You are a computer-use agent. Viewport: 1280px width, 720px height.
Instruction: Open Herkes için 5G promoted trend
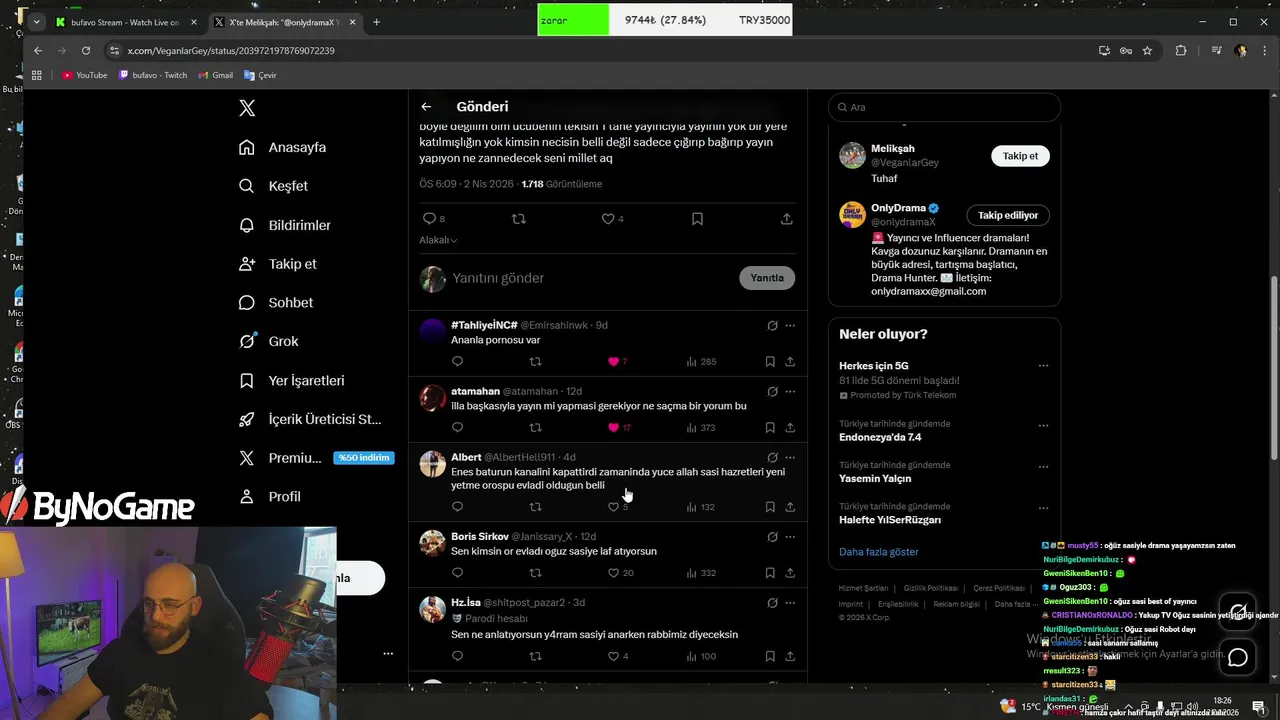874,366
